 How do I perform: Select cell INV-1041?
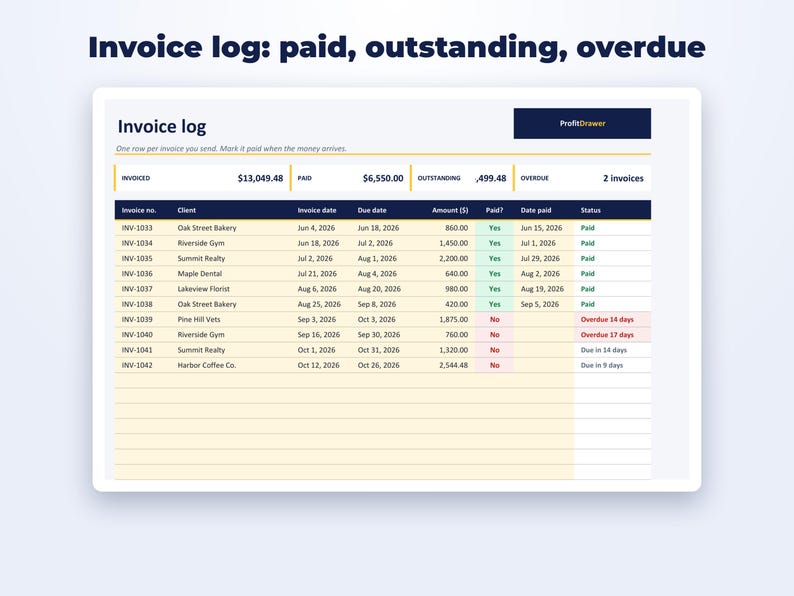137,350
